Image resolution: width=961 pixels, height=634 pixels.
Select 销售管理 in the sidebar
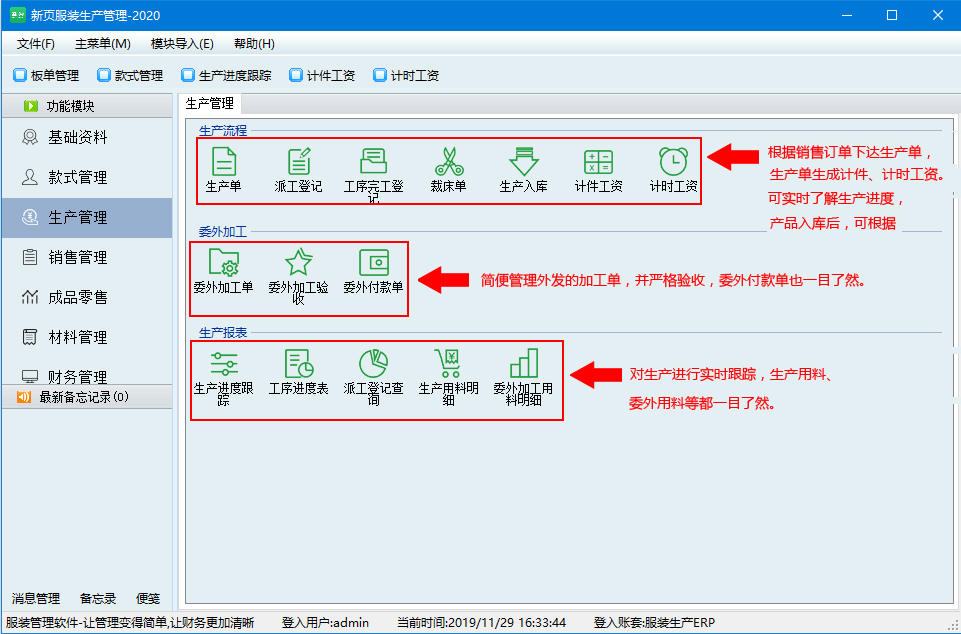click(x=78, y=257)
